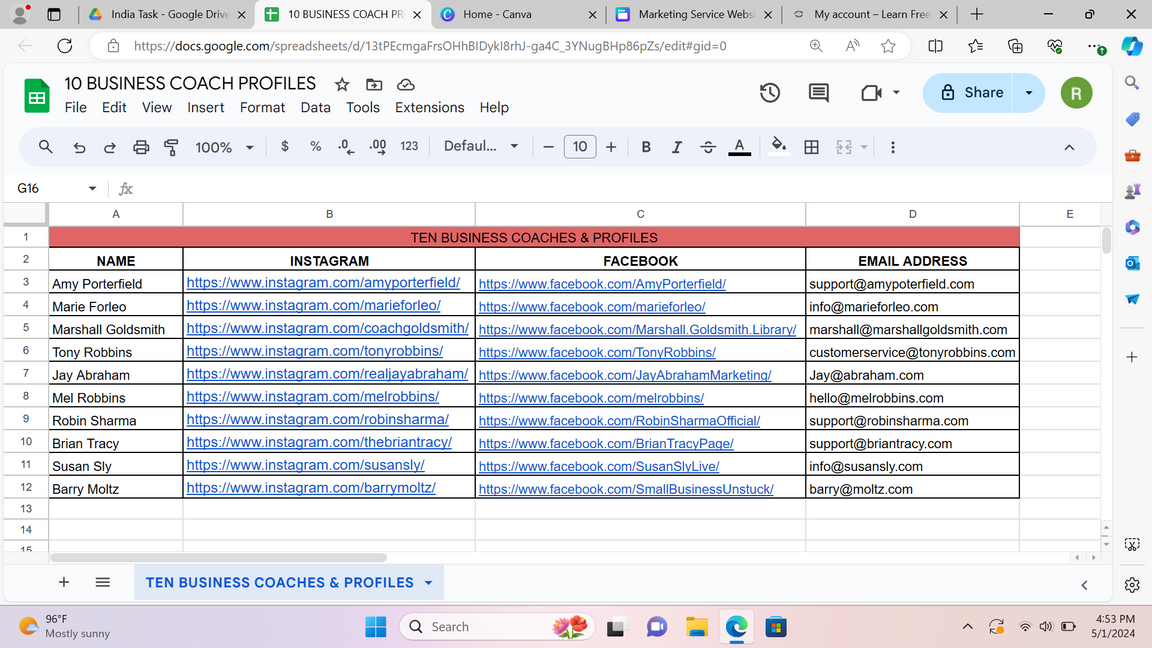Open the three-dot More toolbar options
Viewport: 1152px width, 648px height.
click(x=893, y=147)
